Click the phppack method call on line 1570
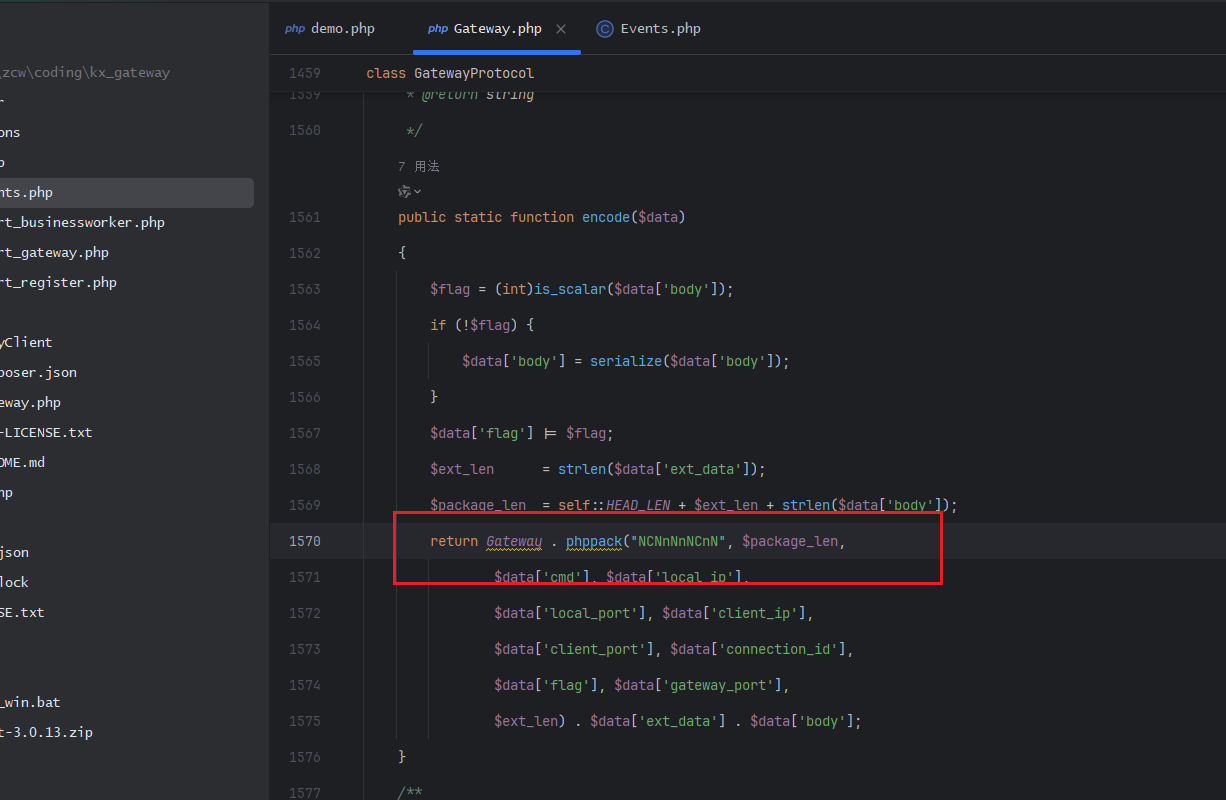 593,541
